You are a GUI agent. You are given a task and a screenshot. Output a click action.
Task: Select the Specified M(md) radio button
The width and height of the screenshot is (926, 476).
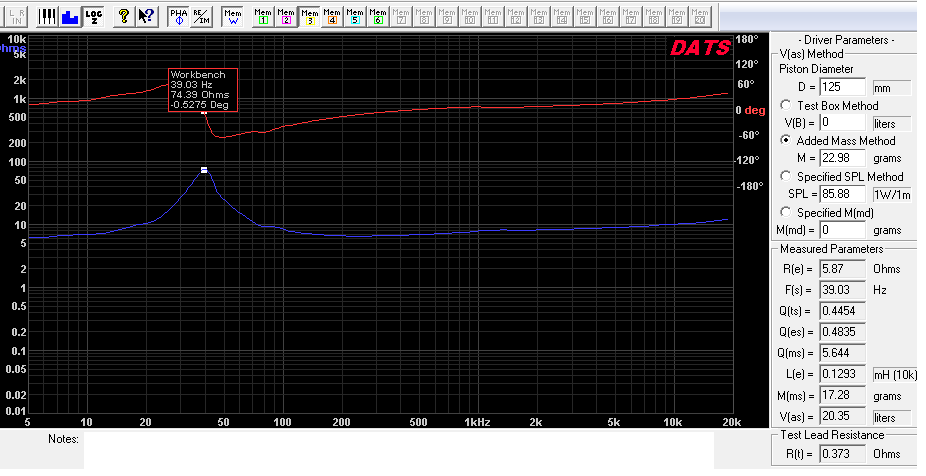point(785,212)
